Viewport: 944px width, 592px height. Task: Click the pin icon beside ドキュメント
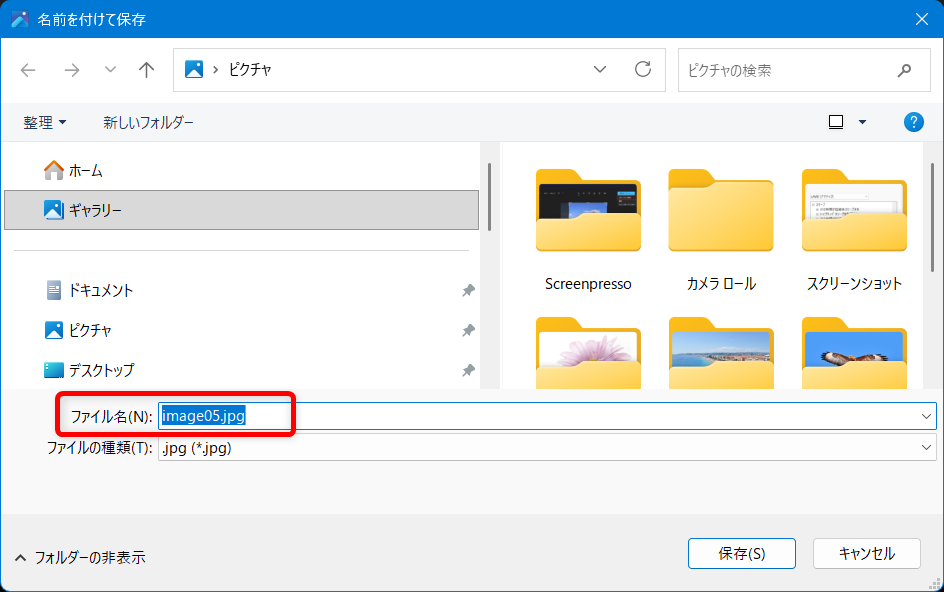468,290
